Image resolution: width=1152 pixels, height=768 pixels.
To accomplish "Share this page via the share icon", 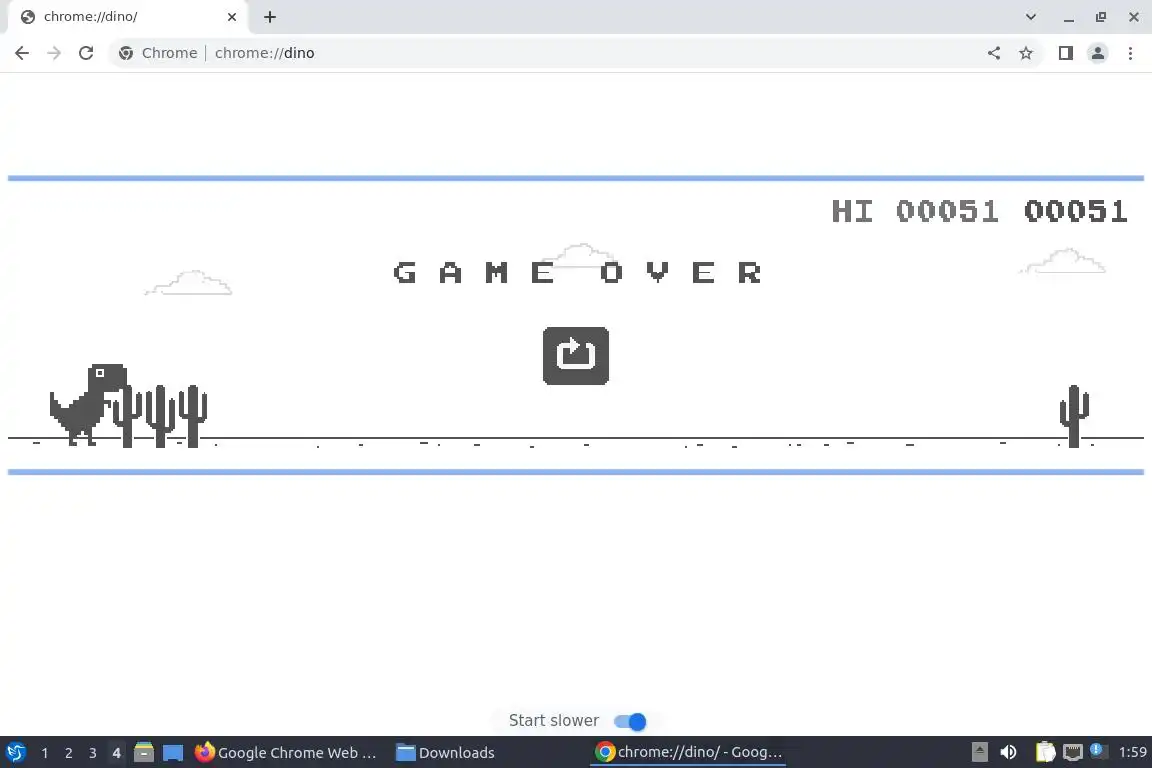I will click(994, 53).
